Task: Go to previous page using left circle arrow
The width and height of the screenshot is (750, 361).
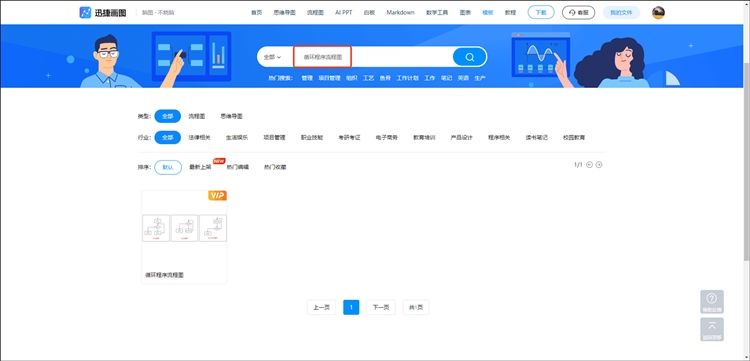Action: pos(589,164)
